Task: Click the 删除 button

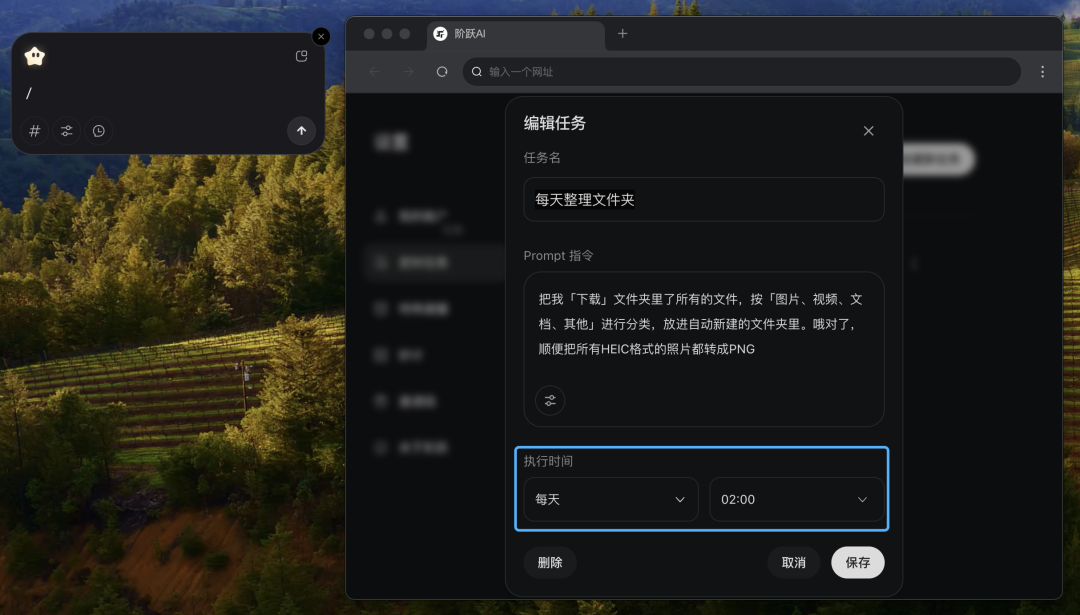Action: click(x=550, y=563)
